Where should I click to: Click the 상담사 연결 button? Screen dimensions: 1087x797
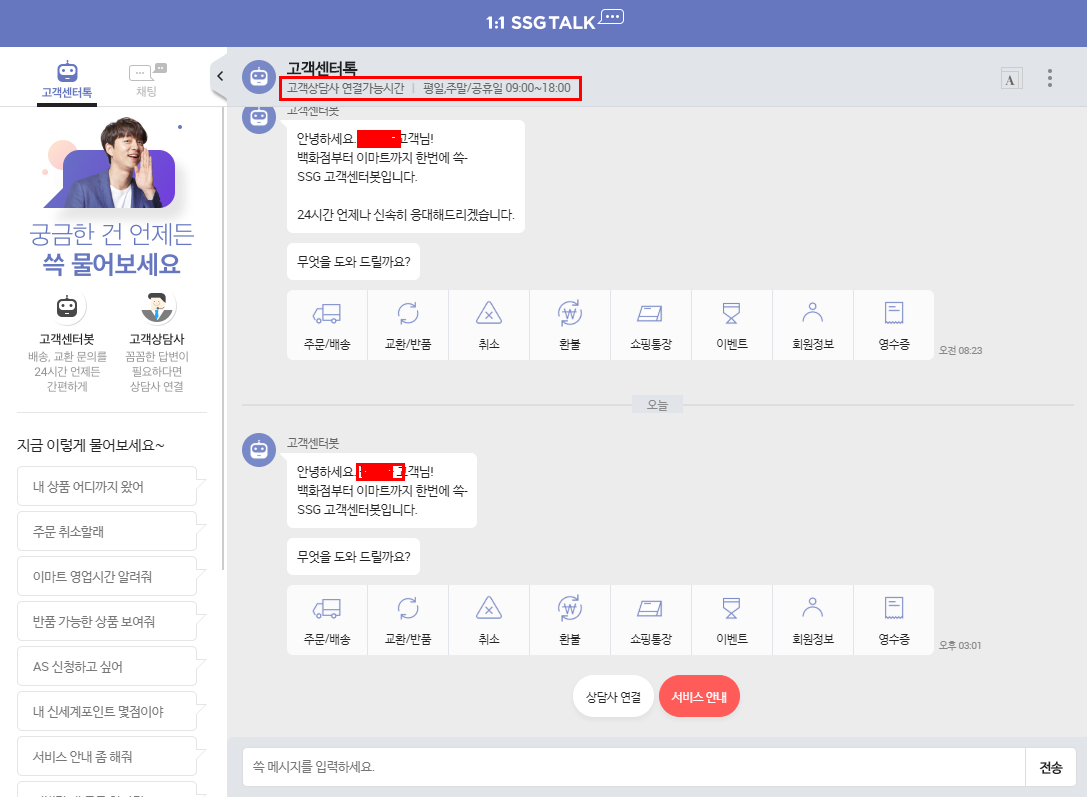614,697
